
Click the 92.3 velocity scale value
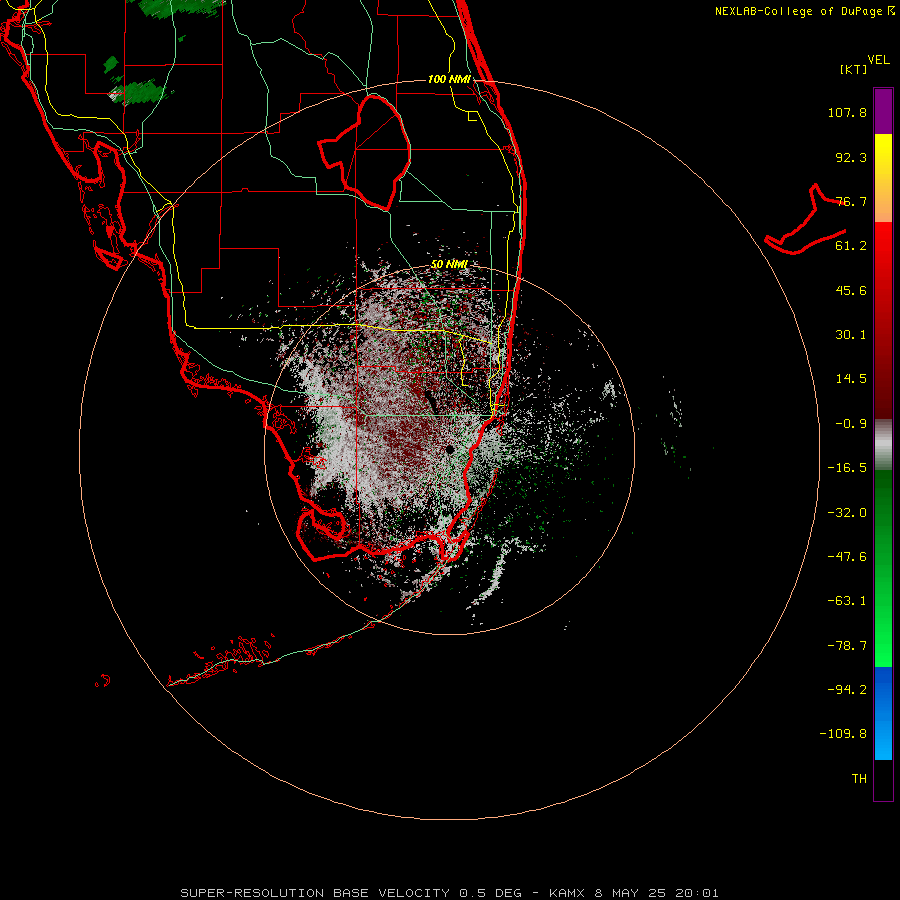click(x=851, y=157)
